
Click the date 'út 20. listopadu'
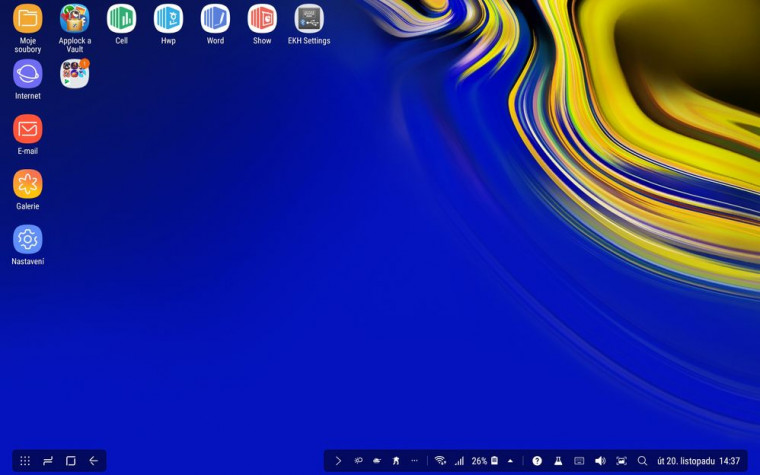coord(686,461)
